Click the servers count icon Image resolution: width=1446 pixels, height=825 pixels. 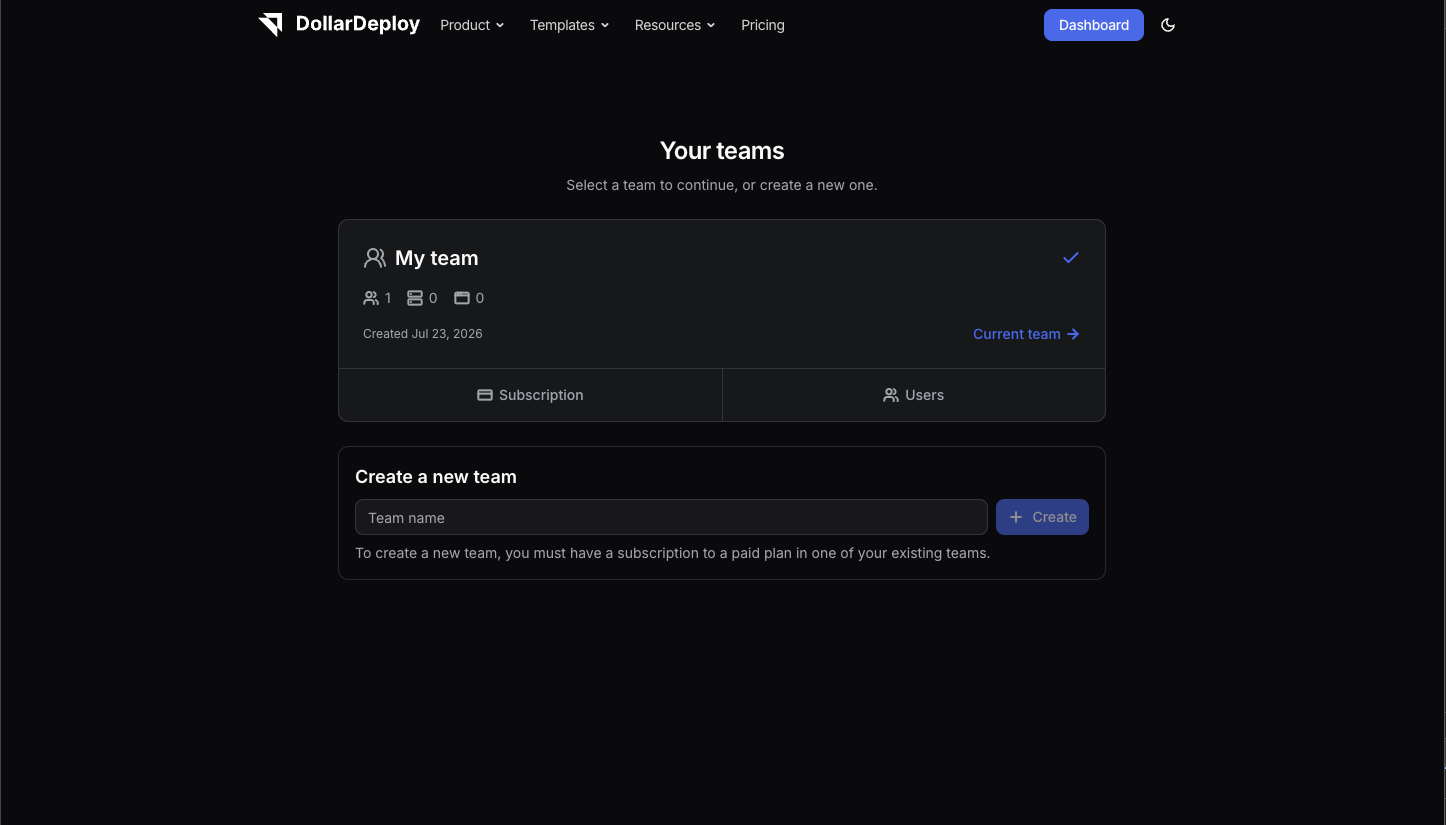[x=415, y=298]
